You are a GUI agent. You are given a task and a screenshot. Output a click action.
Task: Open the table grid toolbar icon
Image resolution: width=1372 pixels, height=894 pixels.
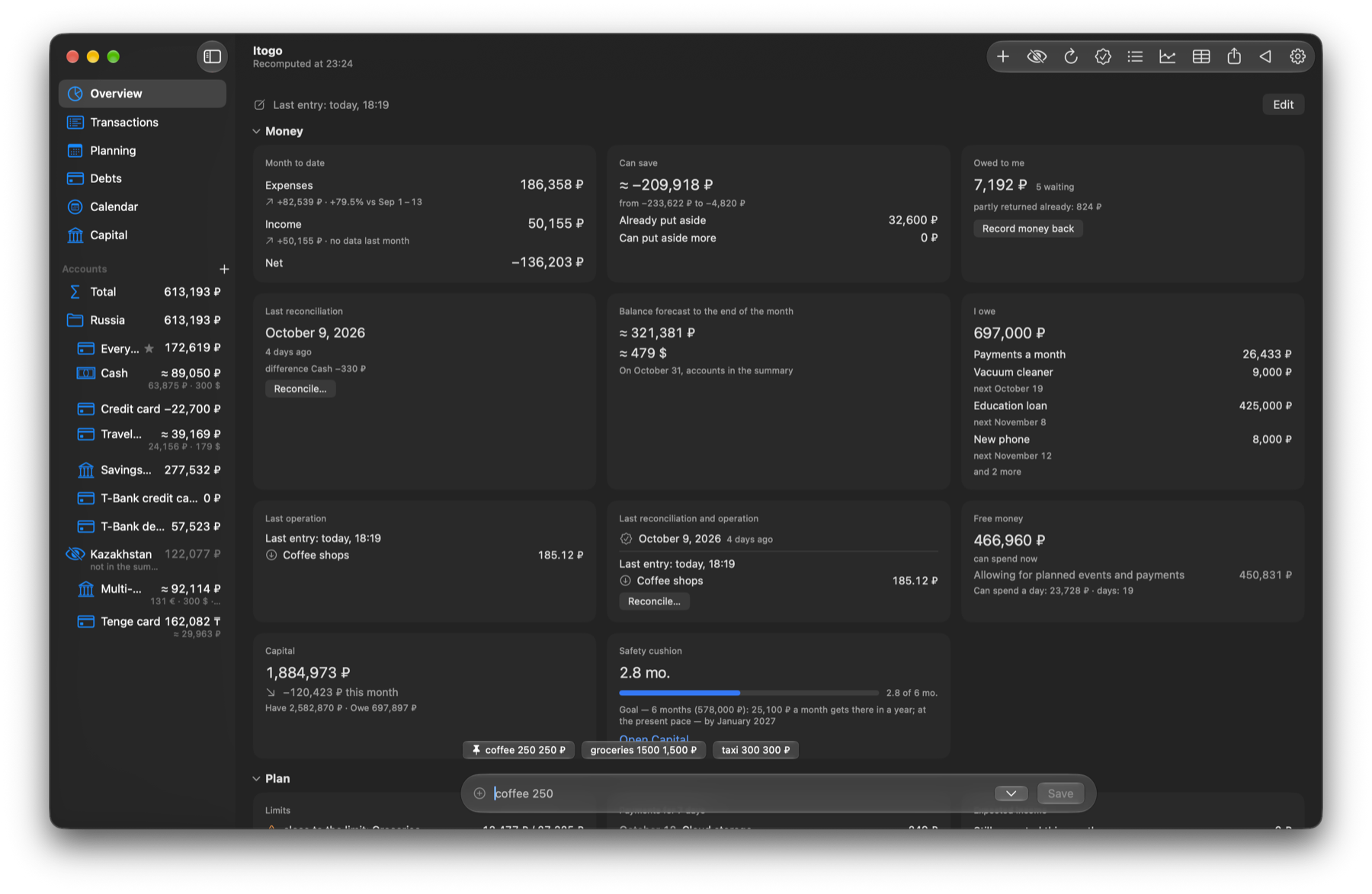click(1201, 56)
